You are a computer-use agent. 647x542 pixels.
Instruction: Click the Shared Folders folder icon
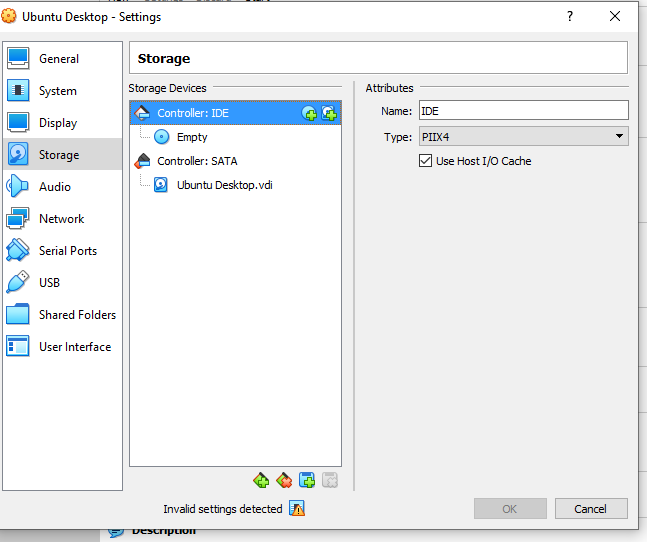click(x=18, y=314)
